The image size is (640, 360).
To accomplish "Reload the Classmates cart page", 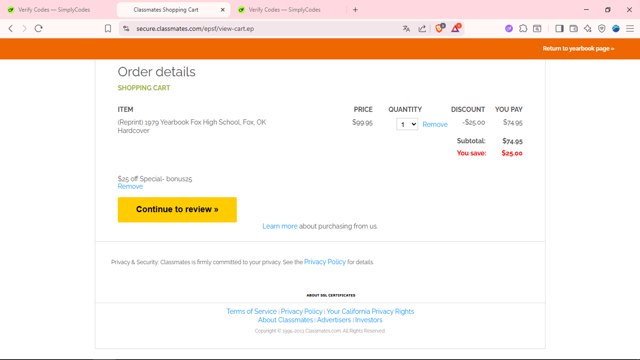I will click(38, 29).
